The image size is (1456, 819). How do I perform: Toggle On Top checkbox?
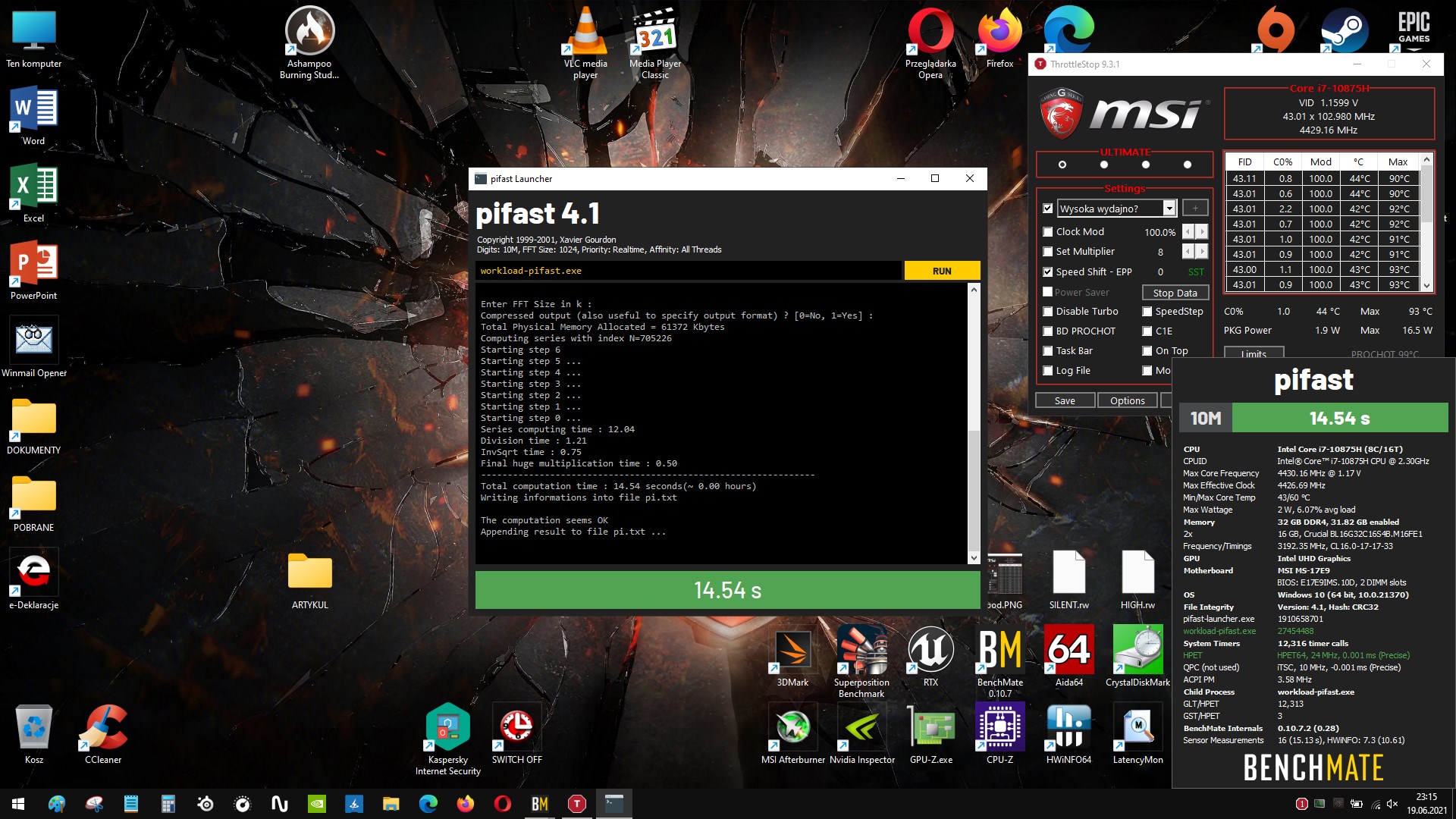[1147, 351]
